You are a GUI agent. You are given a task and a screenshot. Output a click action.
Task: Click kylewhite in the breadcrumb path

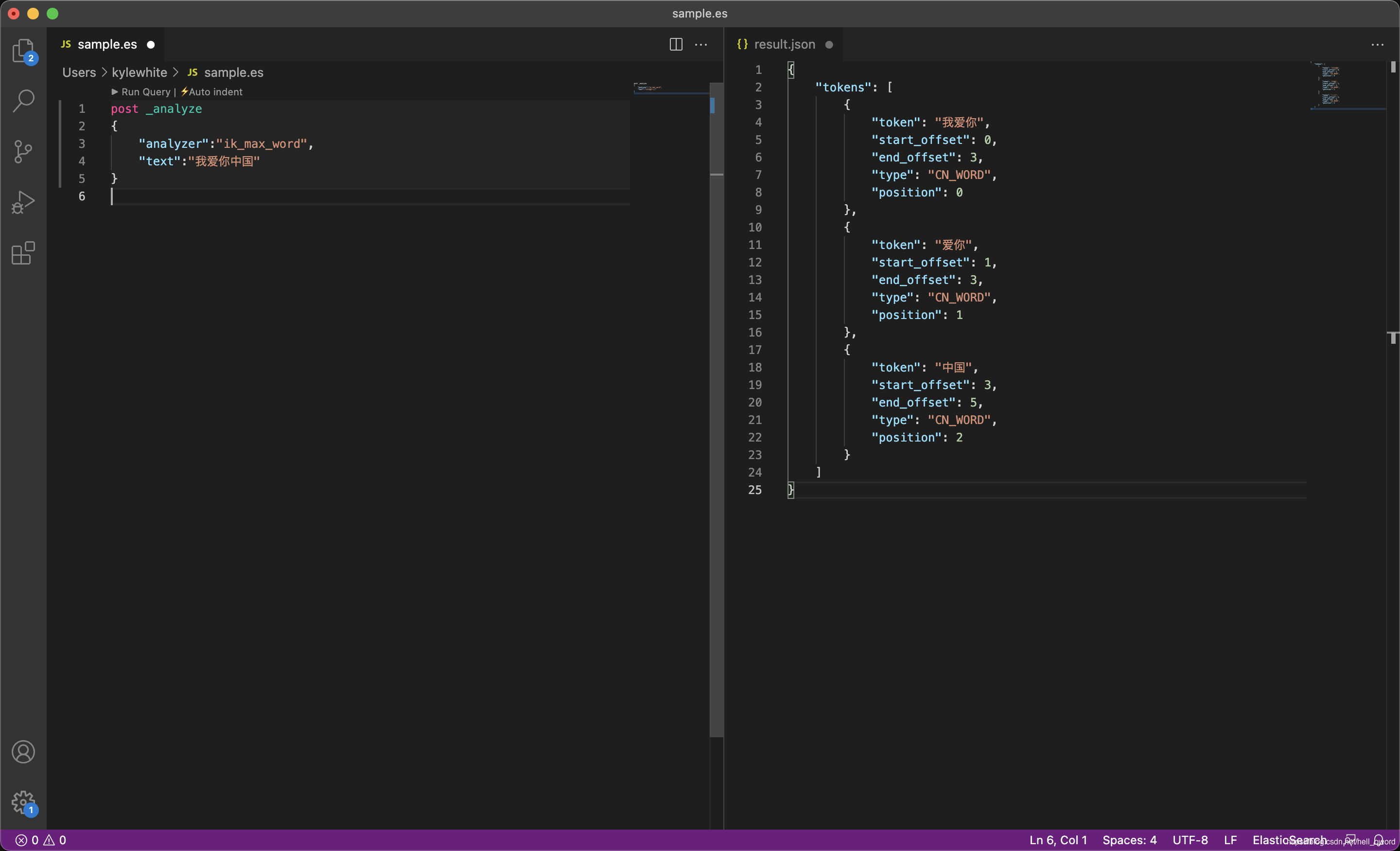pos(139,73)
